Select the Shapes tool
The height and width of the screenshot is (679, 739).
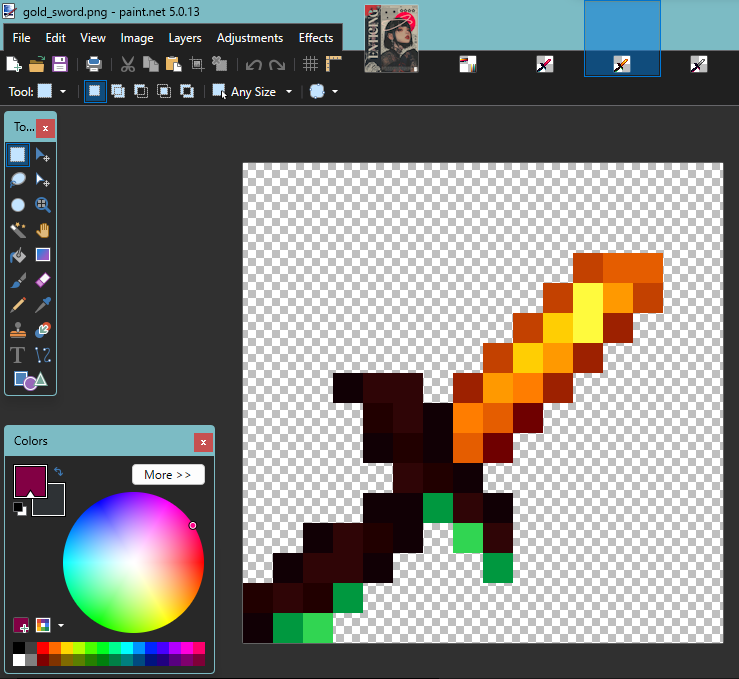[x=31, y=380]
